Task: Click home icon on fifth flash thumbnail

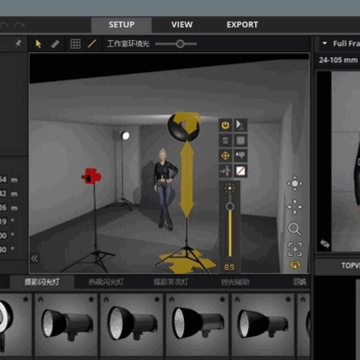Action: [237, 299]
